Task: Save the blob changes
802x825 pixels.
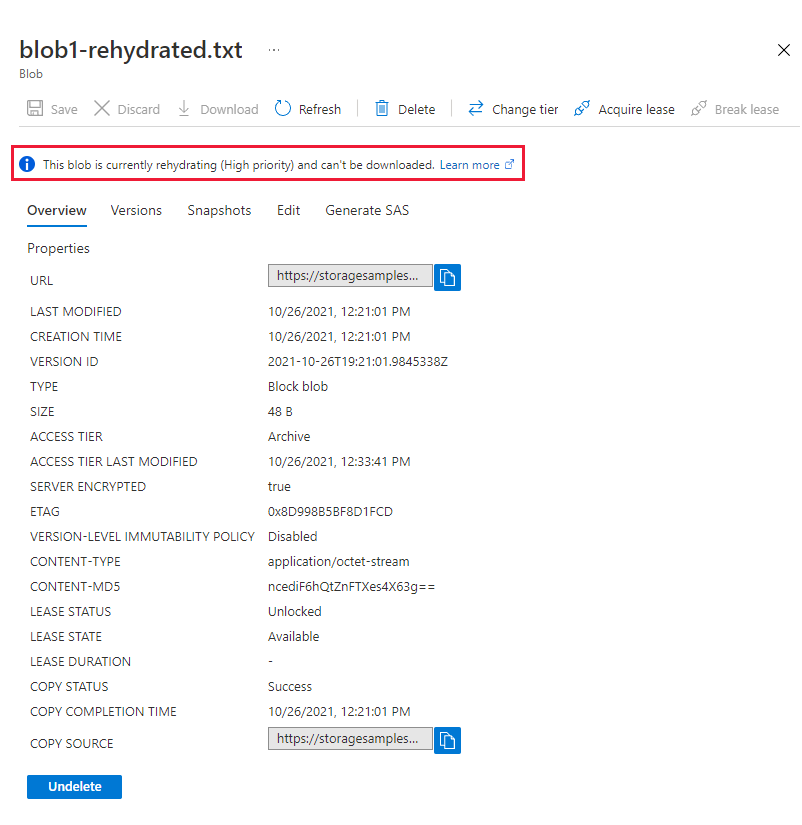Action: pyautogui.click(x=51, y=108)
